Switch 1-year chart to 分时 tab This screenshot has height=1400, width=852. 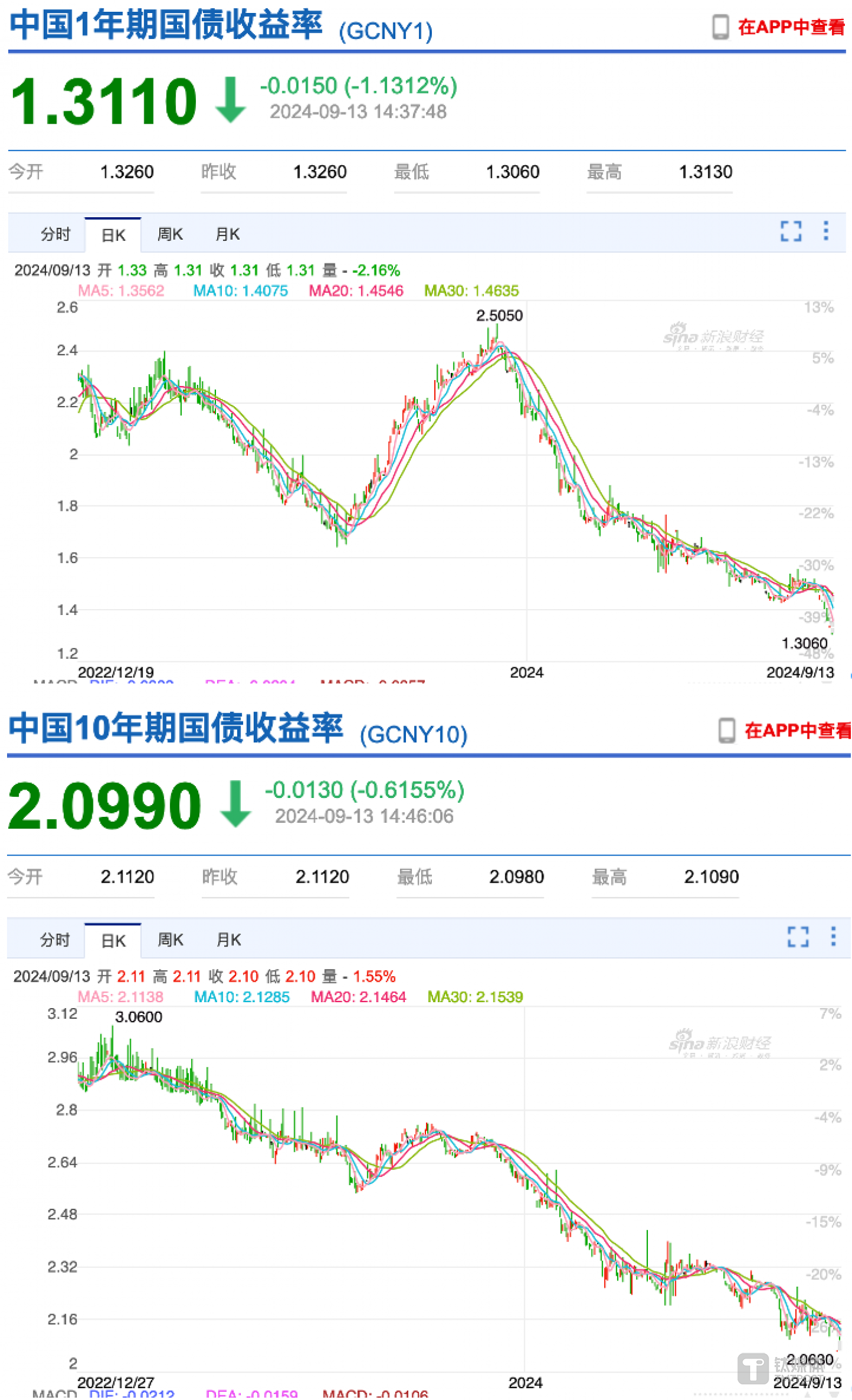tap(55, 234)
